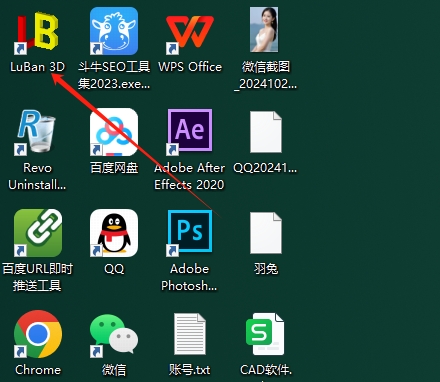Click the 'LuBan 3D' label text
Viewport: 440px width, 382px height.
(x=37, y=67)
